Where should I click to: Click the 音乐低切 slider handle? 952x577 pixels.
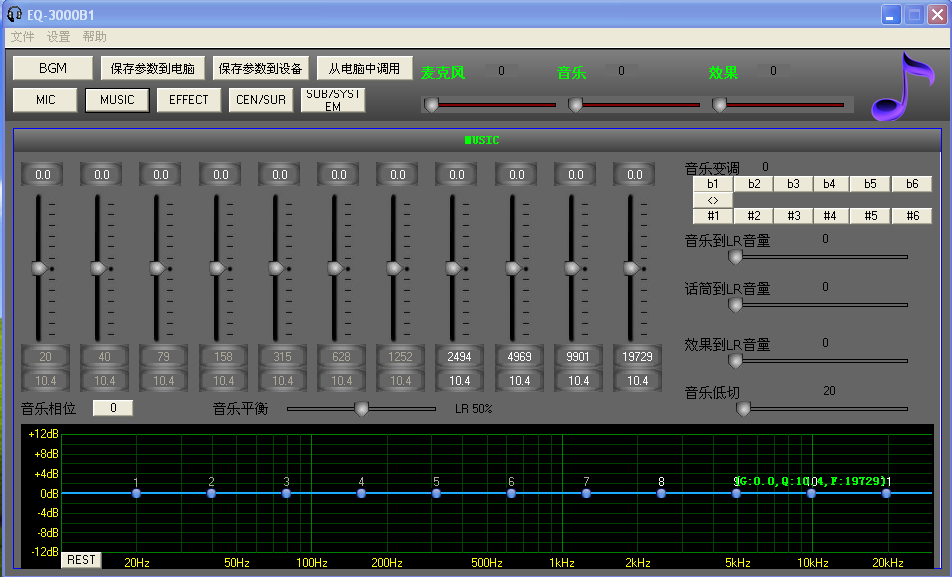coord(743,409)
